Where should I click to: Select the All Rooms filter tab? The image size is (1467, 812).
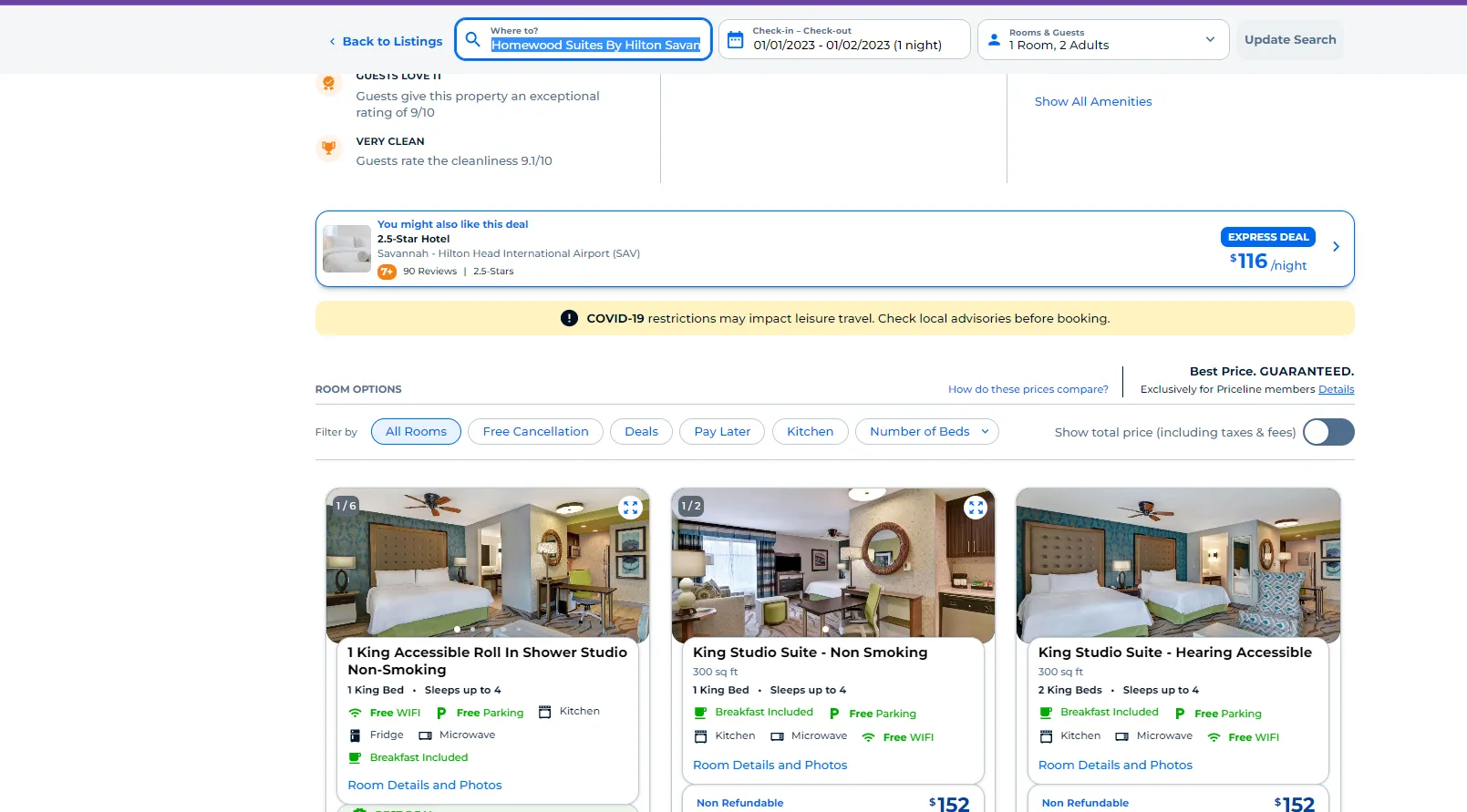(x=416, y=432)
